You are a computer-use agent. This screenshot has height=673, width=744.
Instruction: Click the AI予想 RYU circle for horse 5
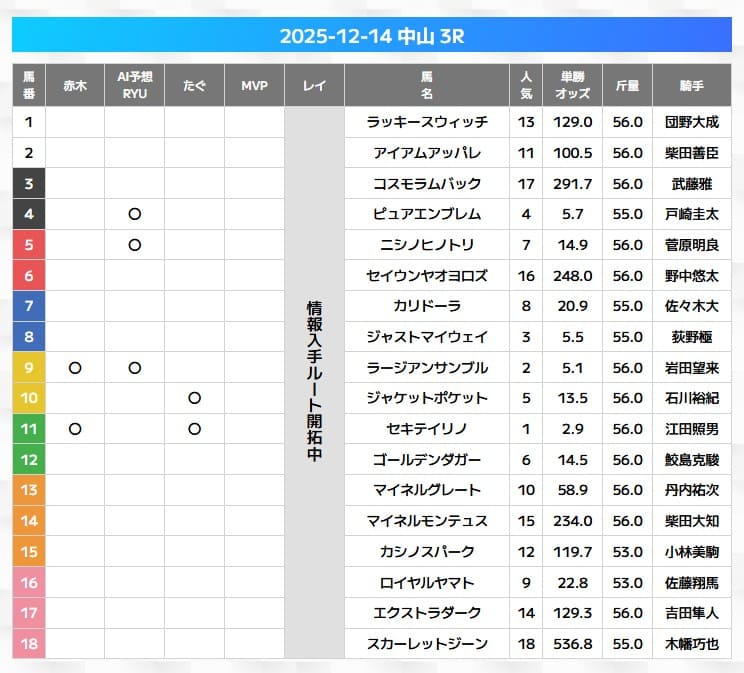pos(134,245)
